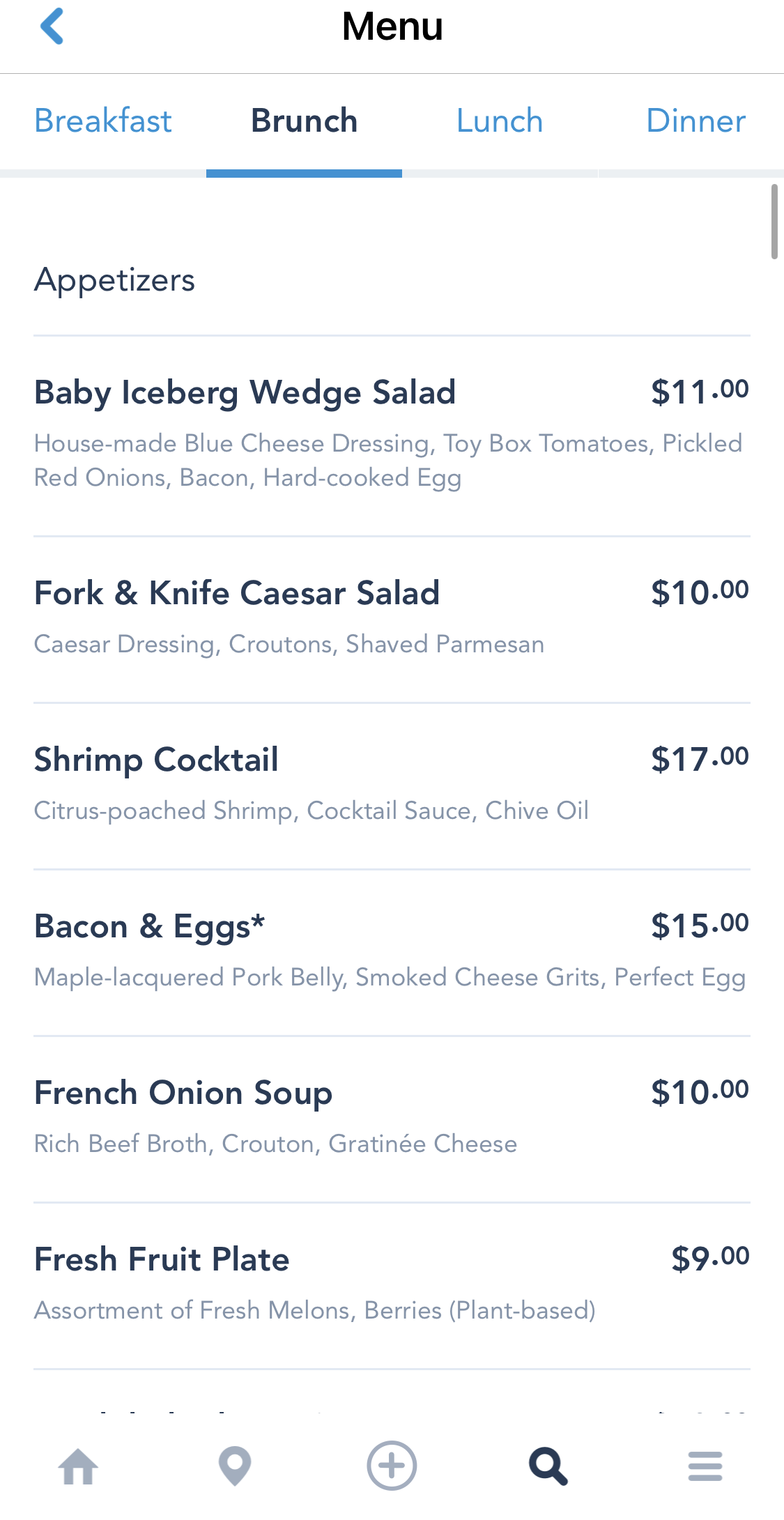
Task: Open the Shrimp Cocktail item
Action: pos(157,760)
